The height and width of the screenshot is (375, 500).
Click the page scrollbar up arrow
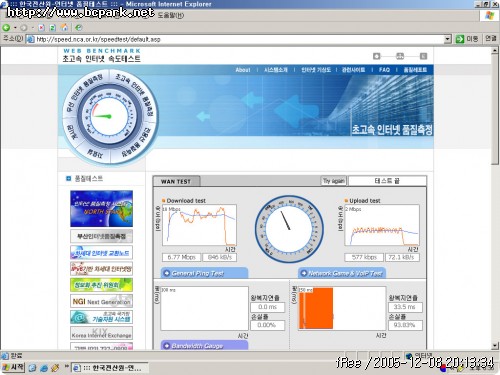(x=495, y=50)
